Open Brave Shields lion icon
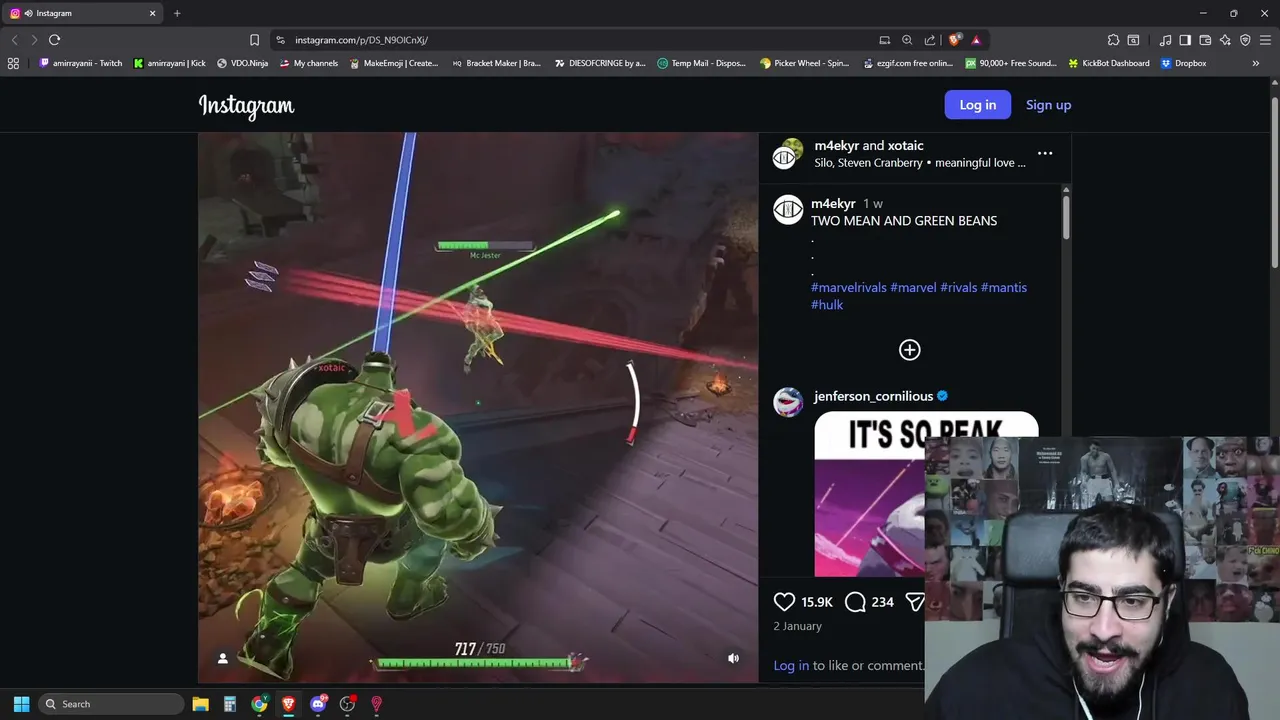Viewport: 1280px width, 720px height. [x=955, y=40]
